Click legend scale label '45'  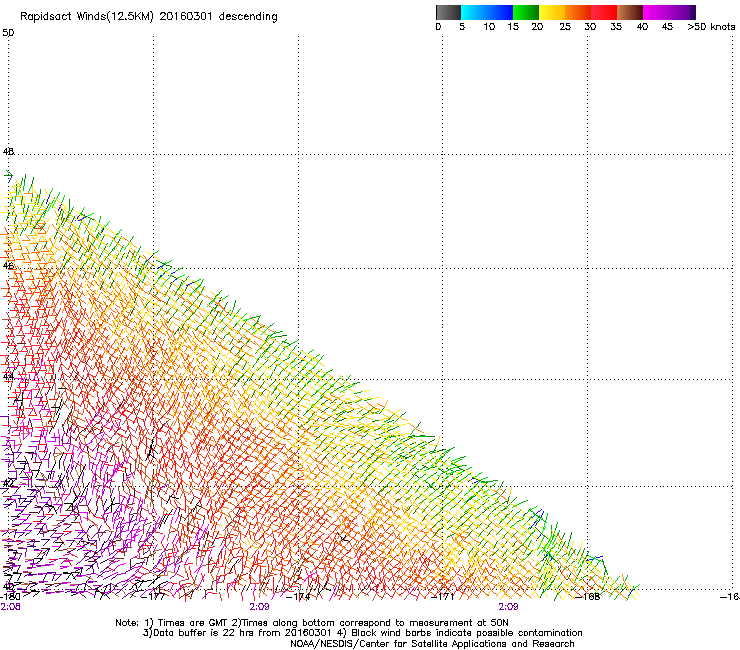pos(667,27)
